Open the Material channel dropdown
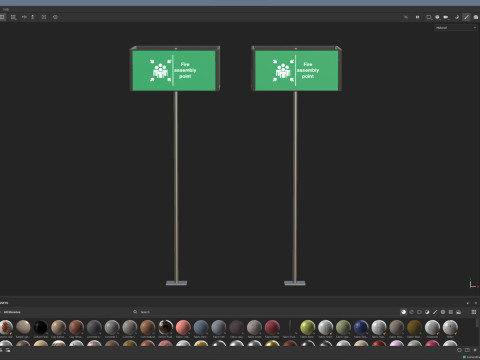The width and height of the screenshot is (480, 360). (456, 28)
